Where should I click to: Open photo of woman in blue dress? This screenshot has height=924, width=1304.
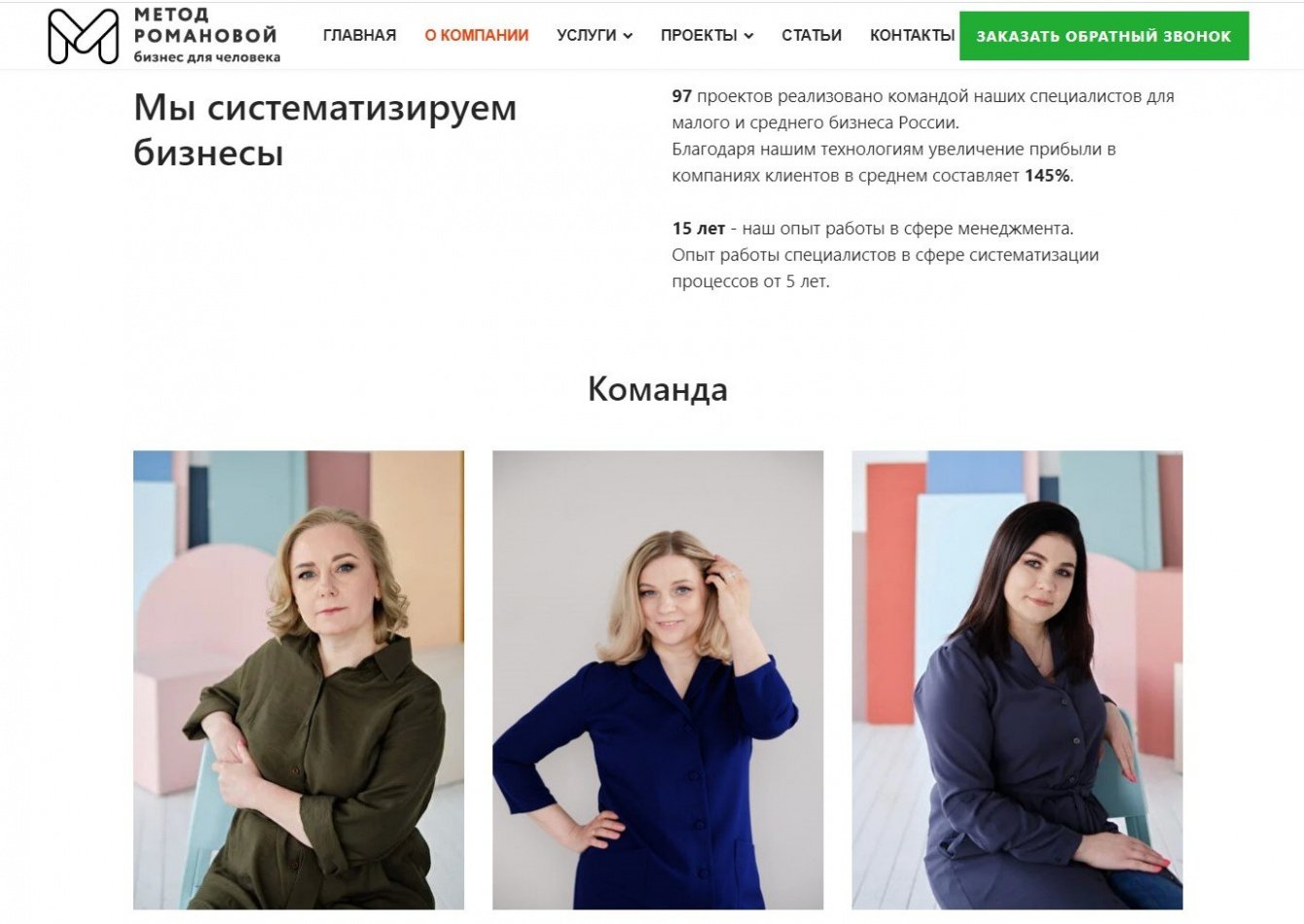click(x=658, y=680)
